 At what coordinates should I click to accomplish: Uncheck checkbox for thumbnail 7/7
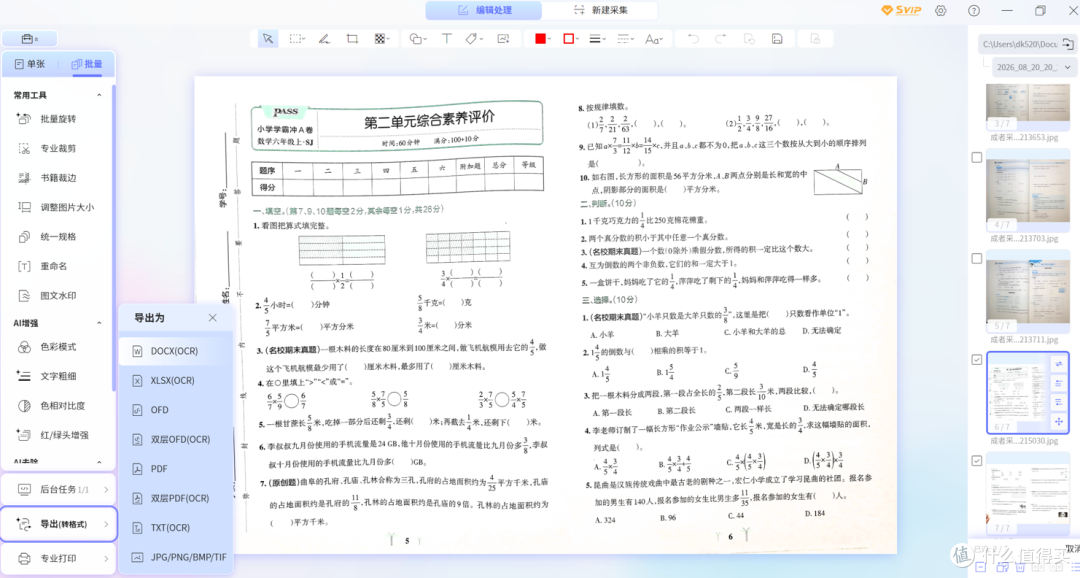coord(977,460)
